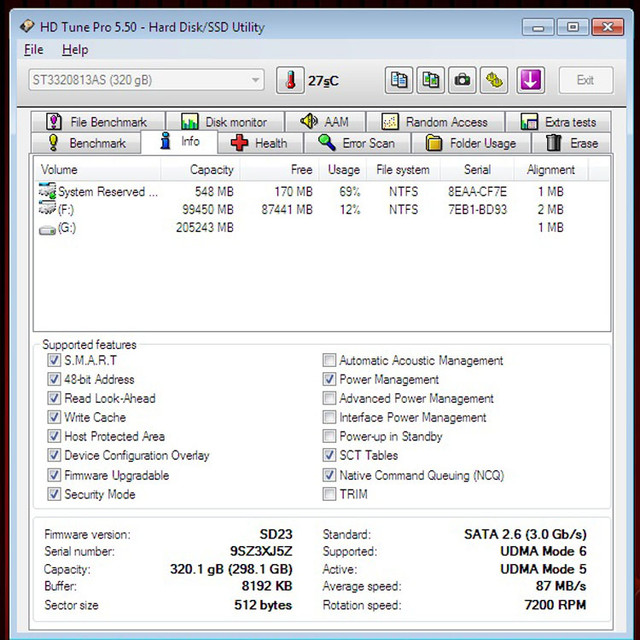640x640 pixels.
Task: Toggle the TRIM checkbox
Action: pyautogui.click(x=329, y=494)
